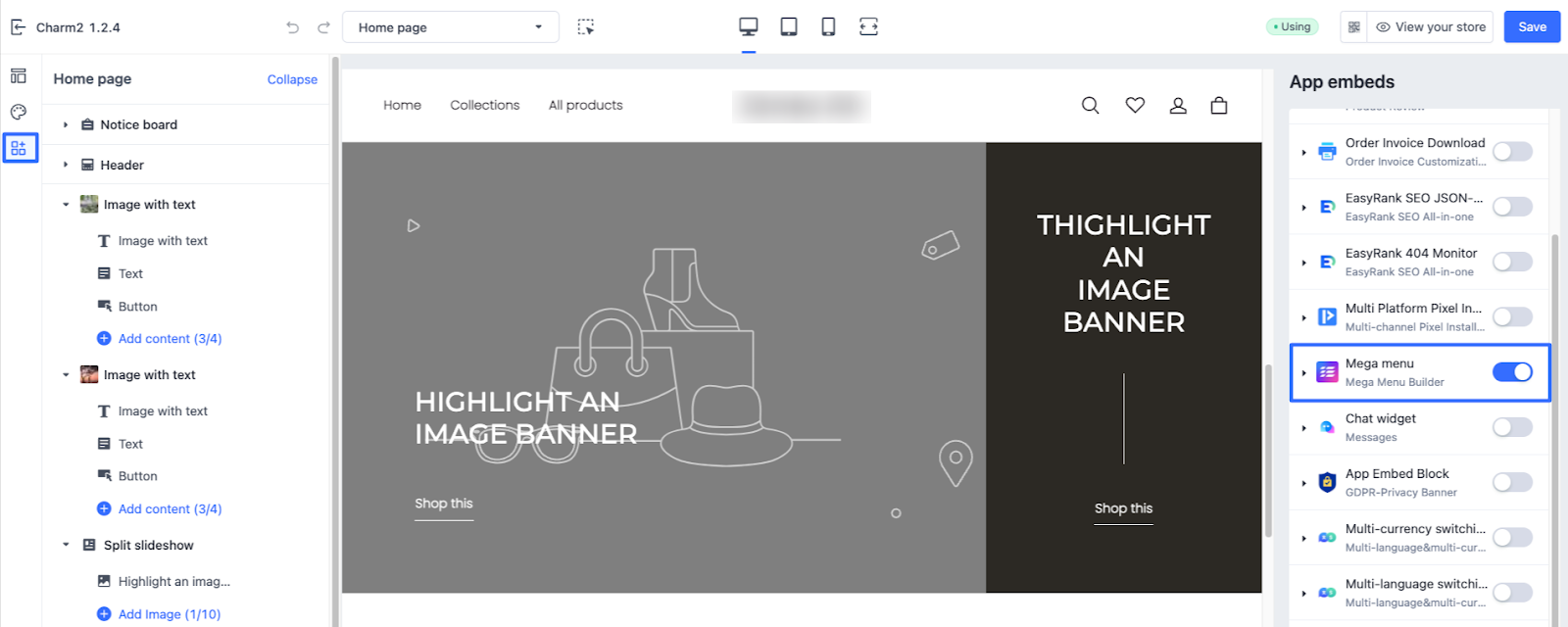Image resolution: width=1568 pixels, height=627 pixels.
Task: Collapse all sections via Collapse link
Action: [x=292, y=79]
